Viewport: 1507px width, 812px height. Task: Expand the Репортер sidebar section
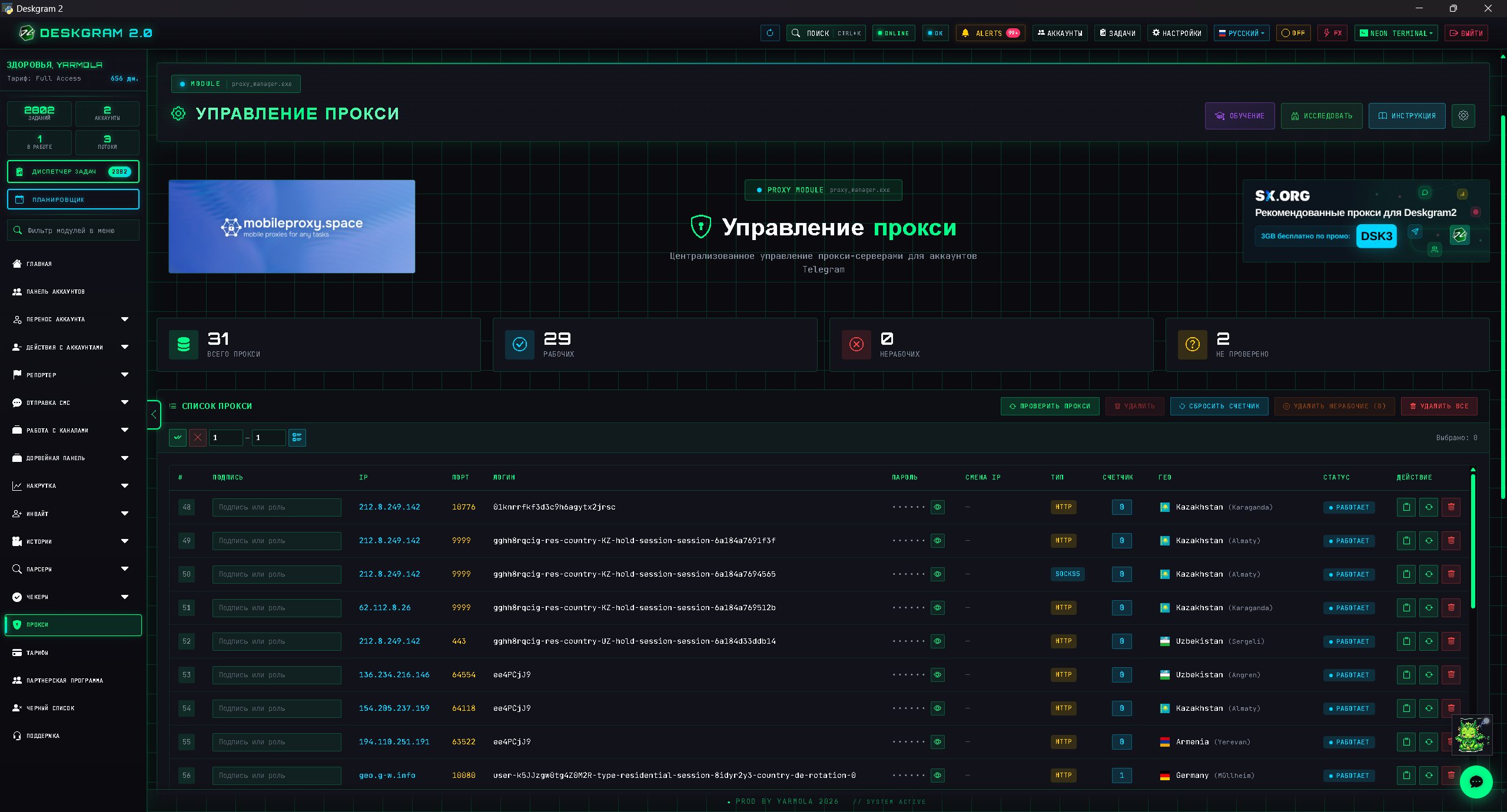73,375
